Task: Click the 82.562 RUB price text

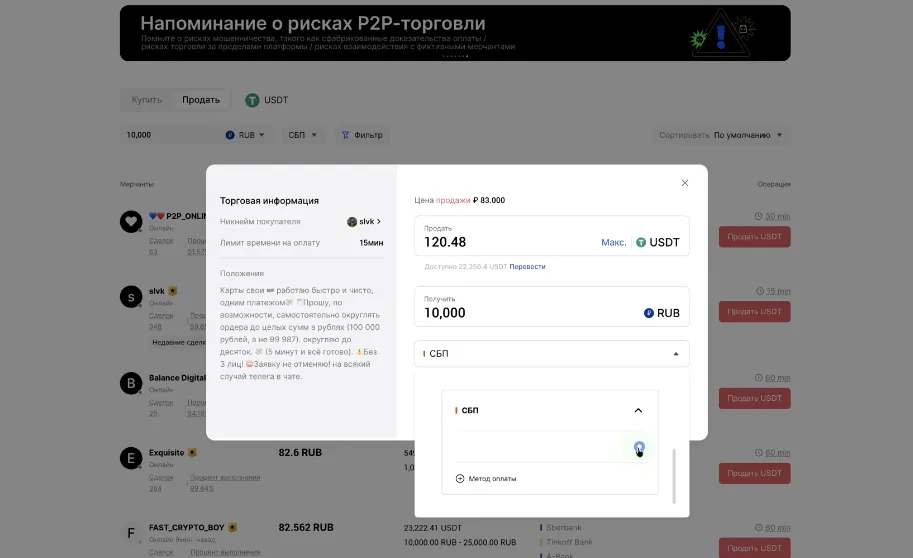Action: point(306,528)
